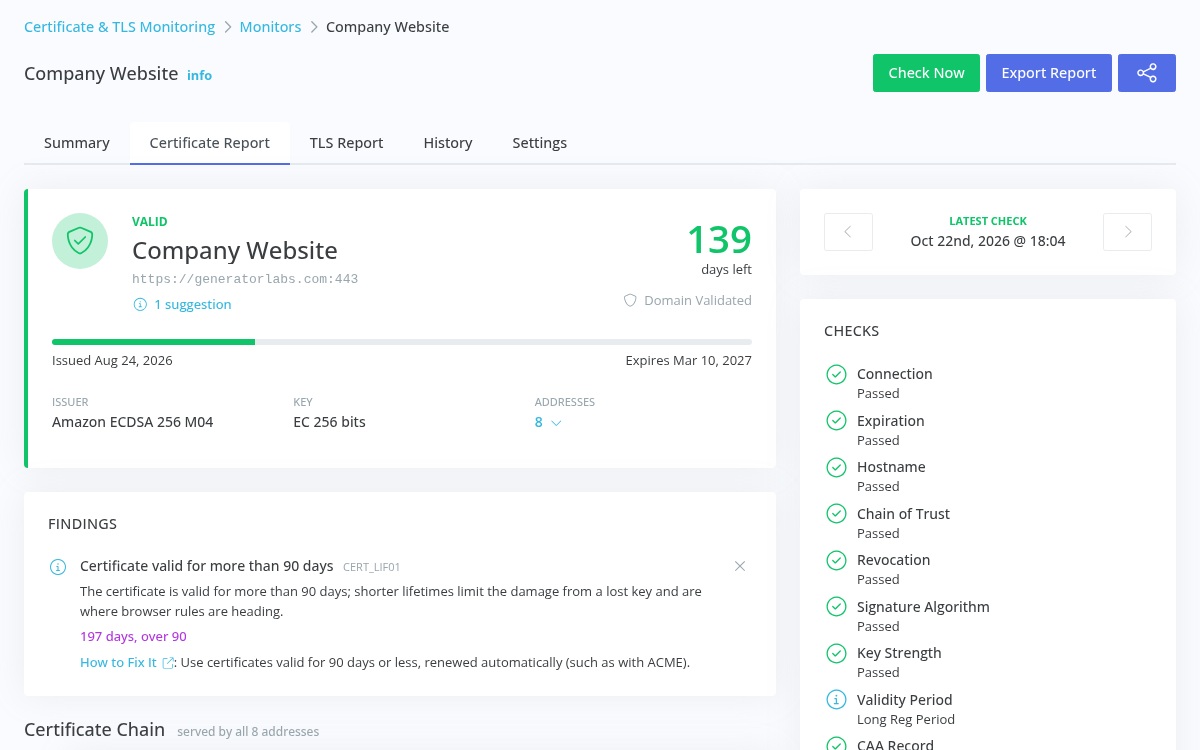Click the Key Strength check icon
Screen dimensions: 1200x750
(x=837, y=653)
